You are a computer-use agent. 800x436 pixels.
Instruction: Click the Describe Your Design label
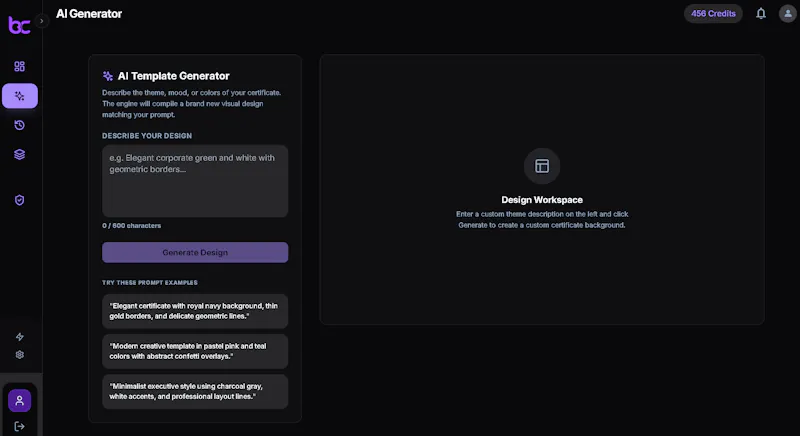147,136
